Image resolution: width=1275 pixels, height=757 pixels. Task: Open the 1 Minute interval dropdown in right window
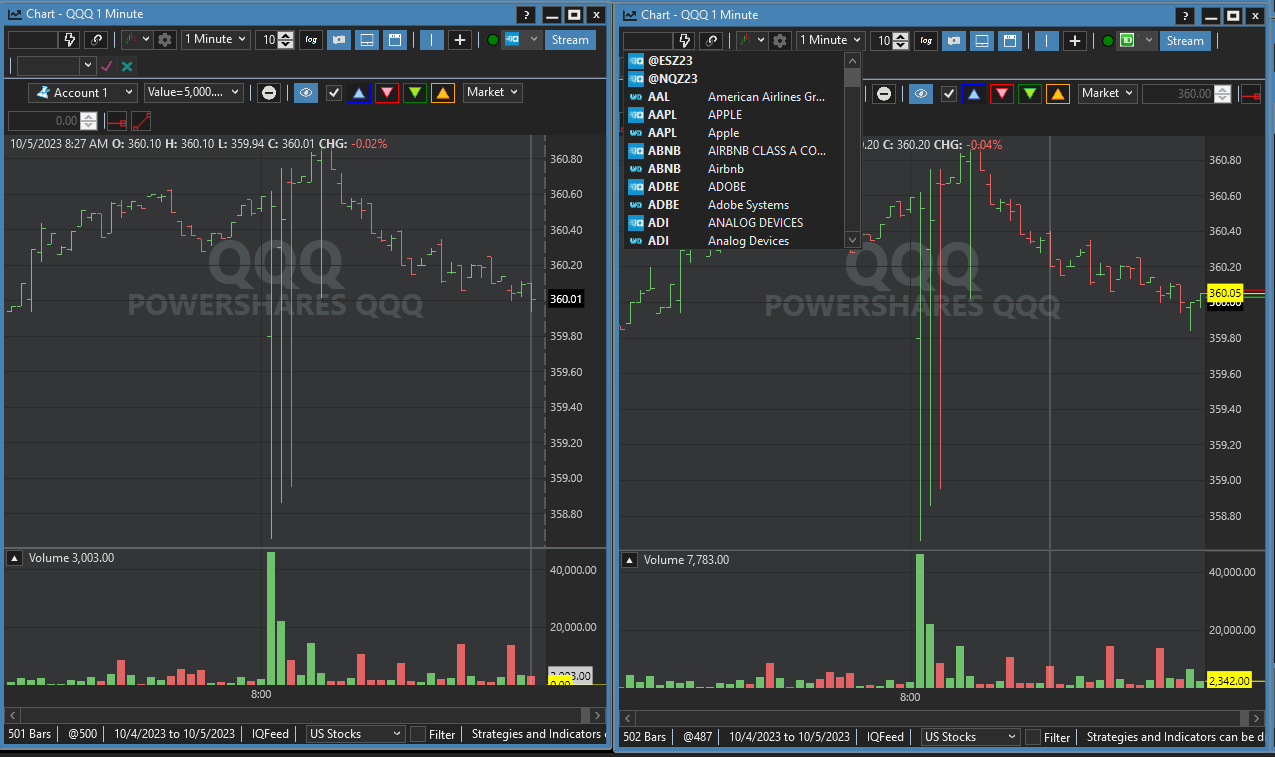coord(830,41)
